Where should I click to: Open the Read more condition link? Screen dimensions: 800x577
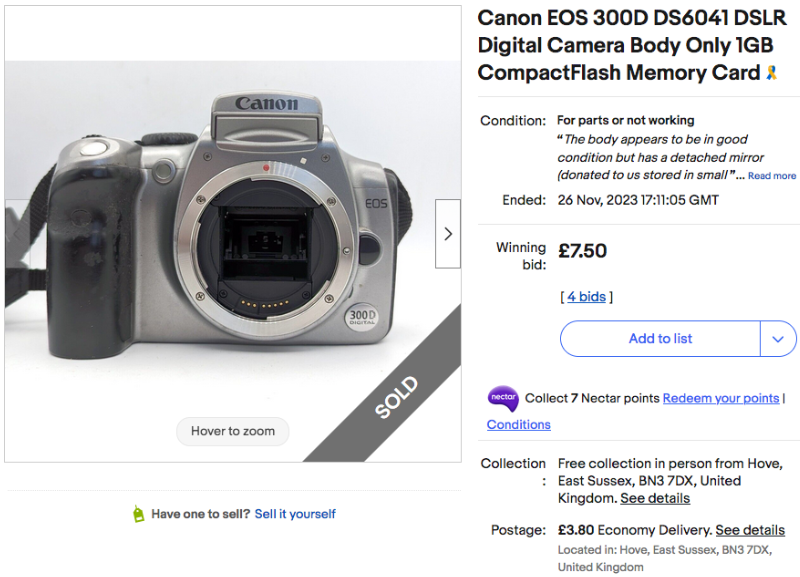pos(772,176)
